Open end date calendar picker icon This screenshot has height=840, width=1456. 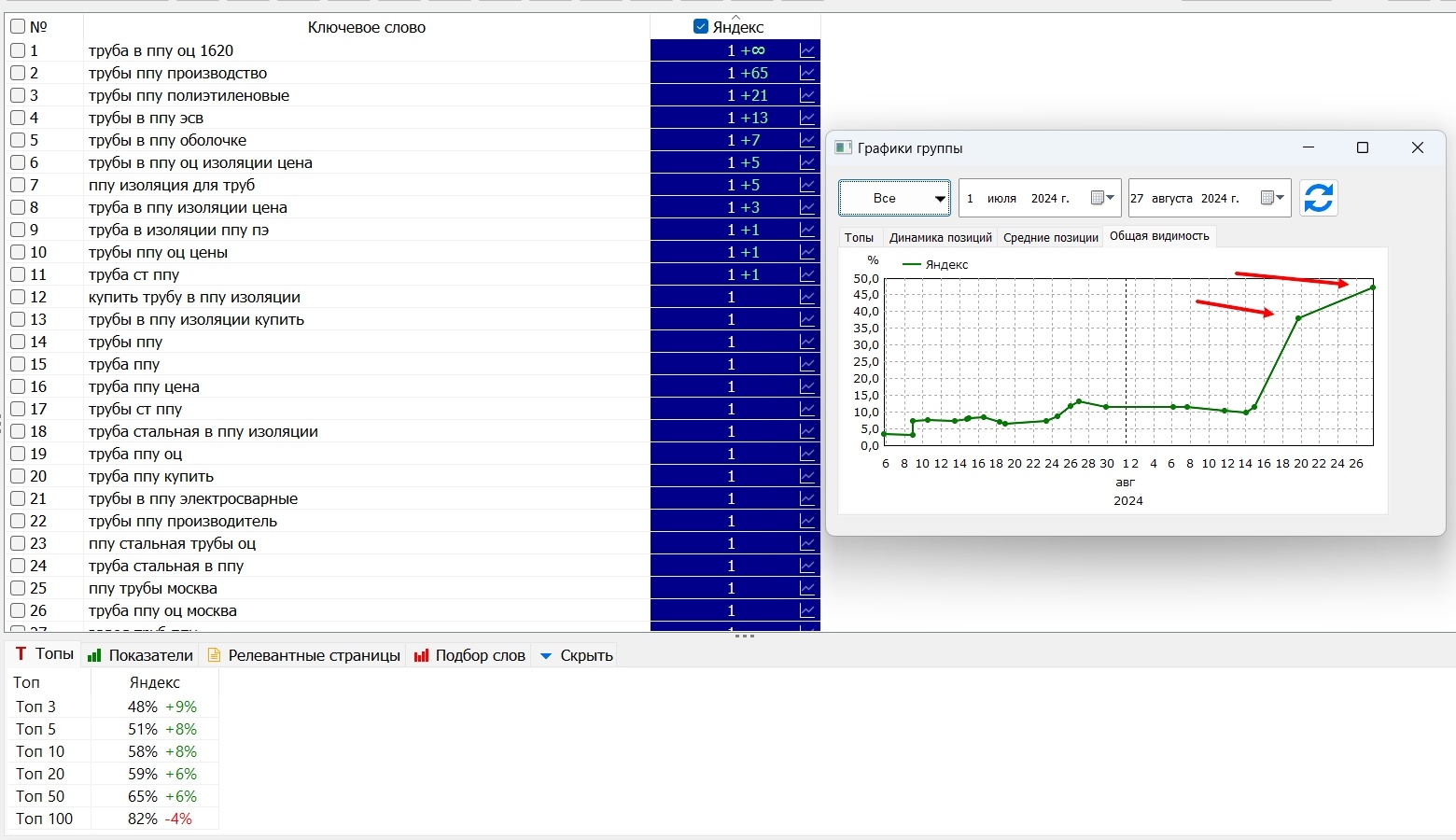(1272, 198)
